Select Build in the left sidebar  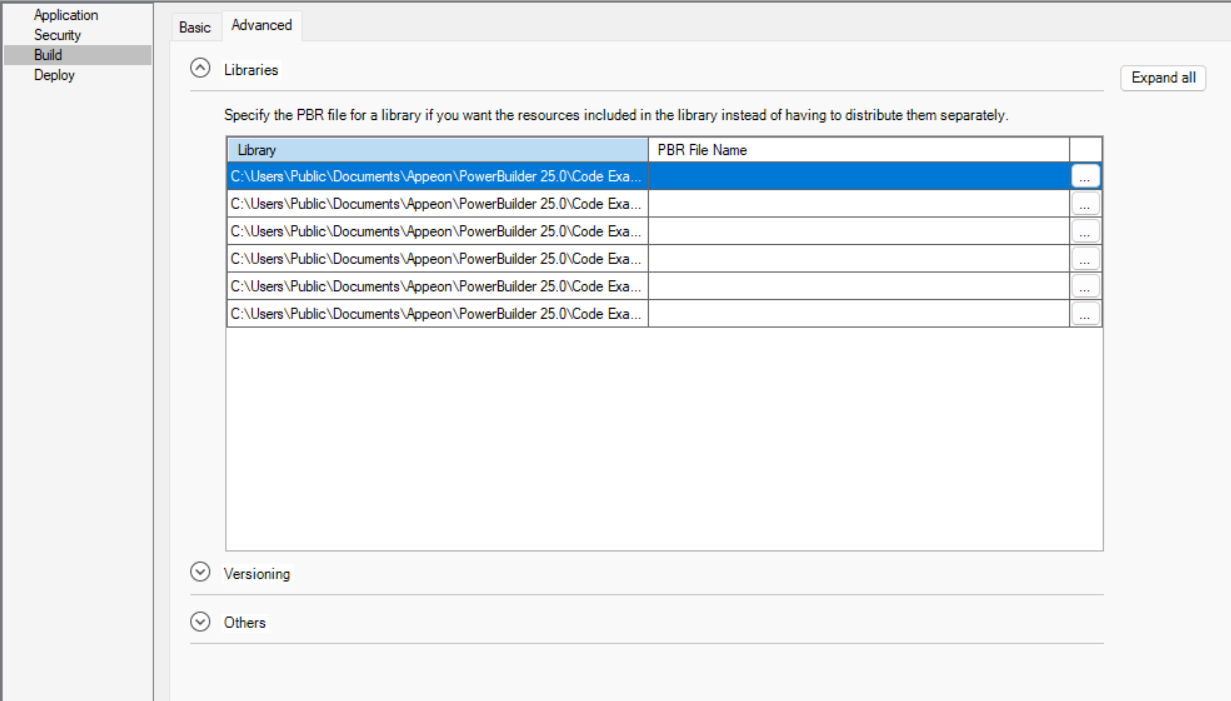click(48, 55)
